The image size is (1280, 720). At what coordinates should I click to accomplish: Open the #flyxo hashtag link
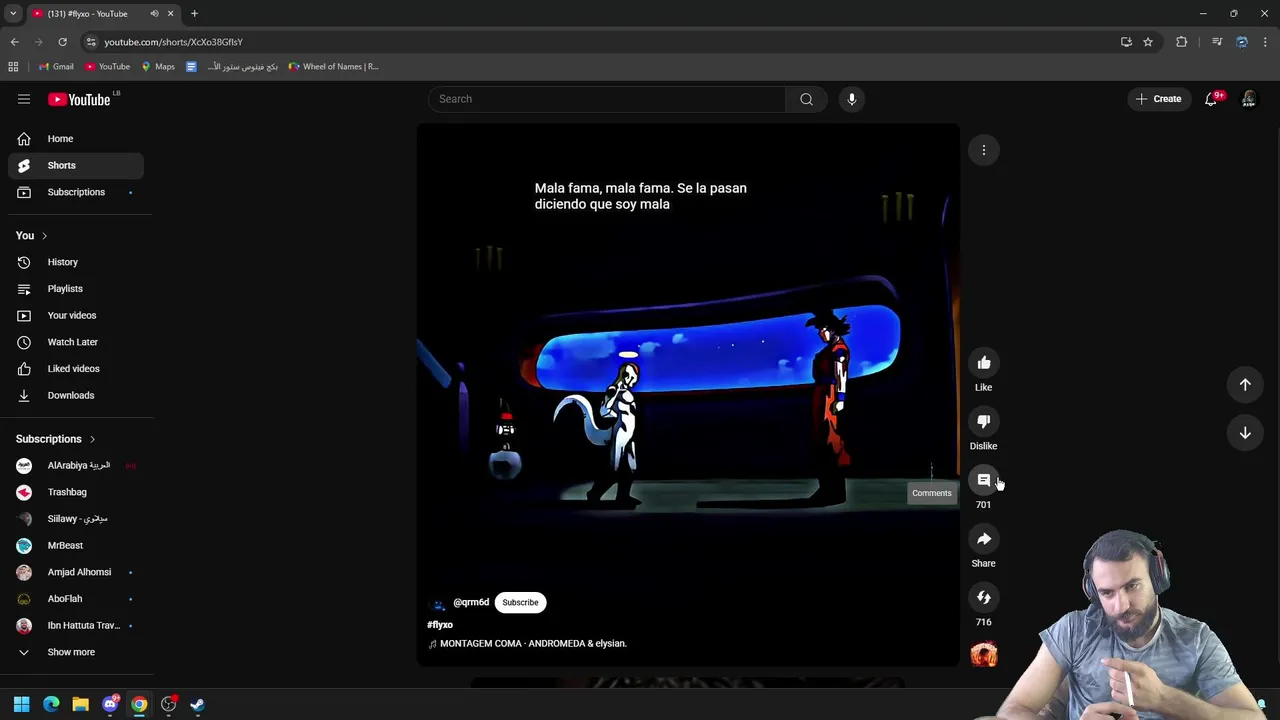[x=440, y=625]
